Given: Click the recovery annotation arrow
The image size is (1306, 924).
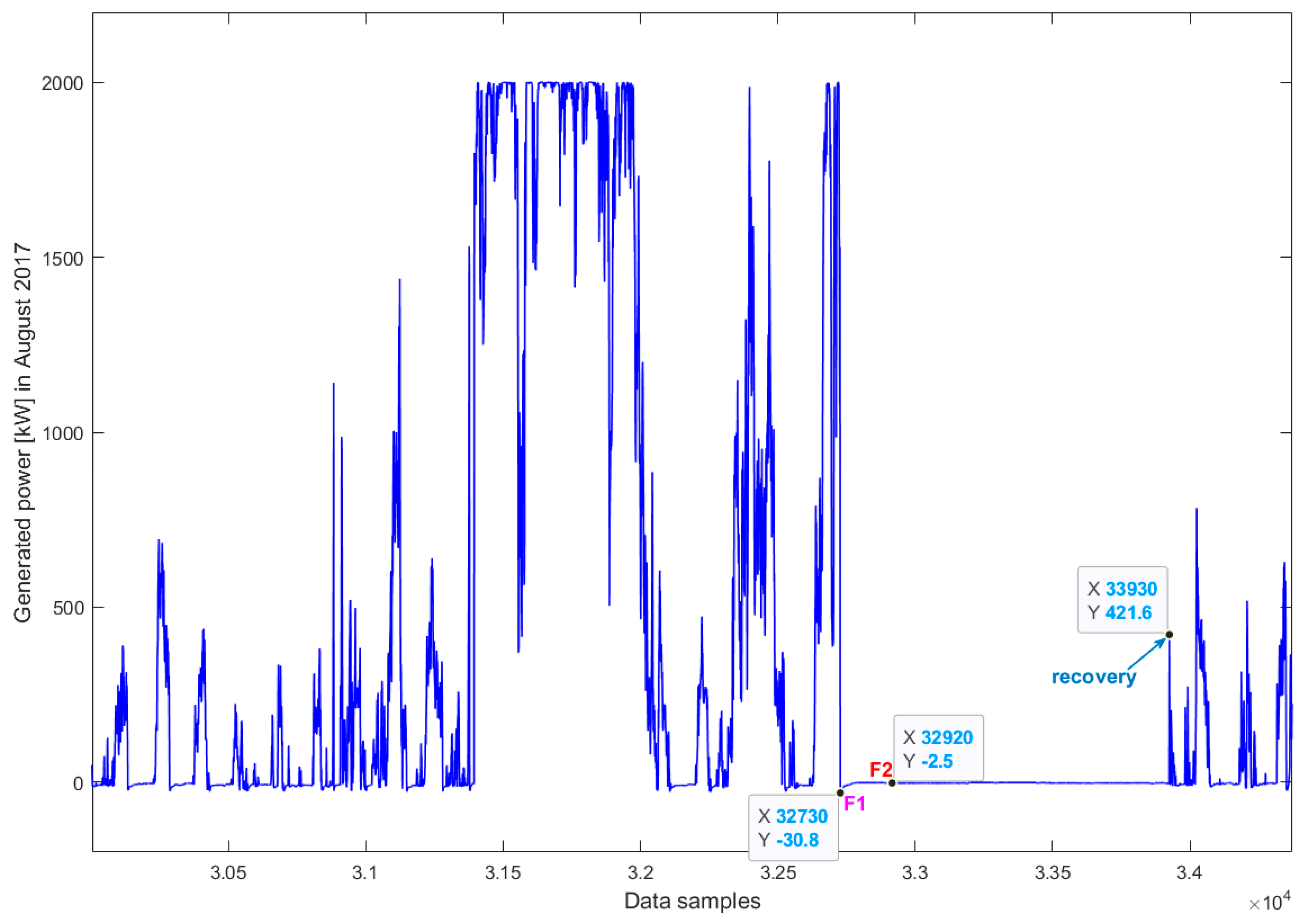Looking at the screenshot, I should 1146,653.
